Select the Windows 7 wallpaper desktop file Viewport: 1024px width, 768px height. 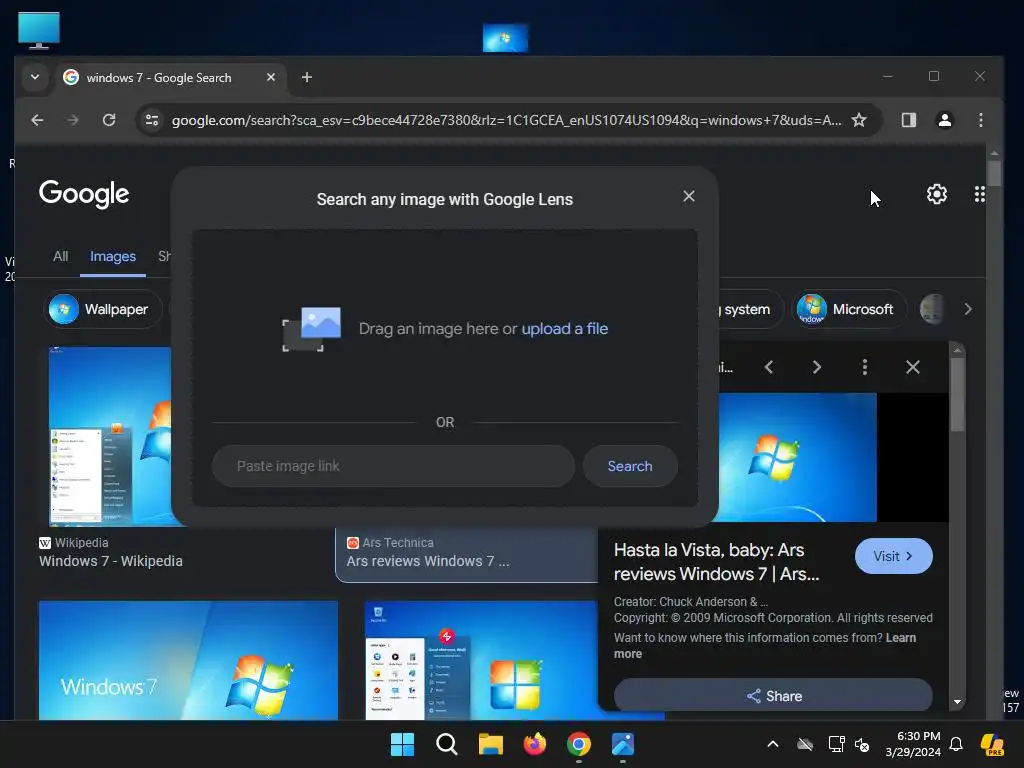pyautogui.click(x=505, y=38)
